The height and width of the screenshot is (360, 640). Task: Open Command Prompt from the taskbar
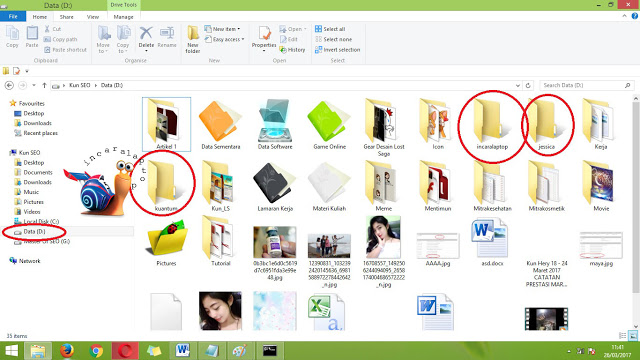(x=270, y=351)
